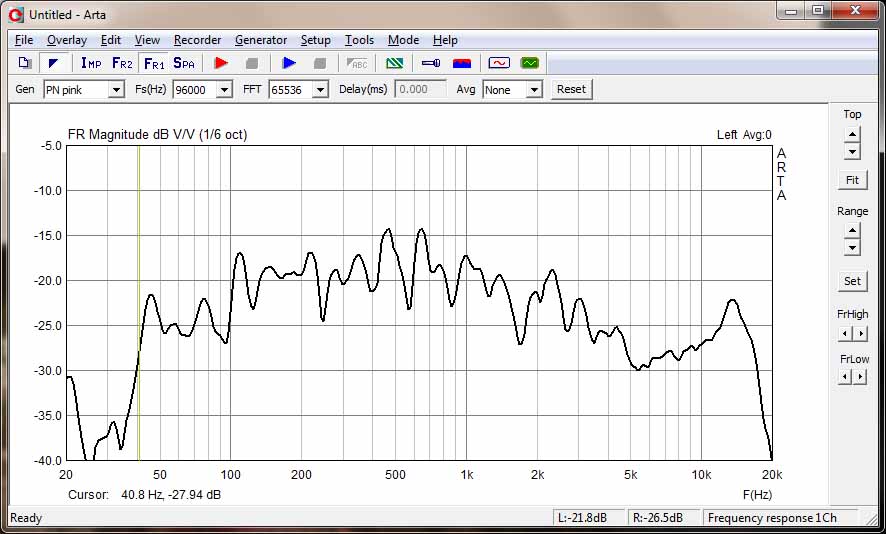The image size is (886, 534).
Task: Open the Overlay menu
Action: 67,40
